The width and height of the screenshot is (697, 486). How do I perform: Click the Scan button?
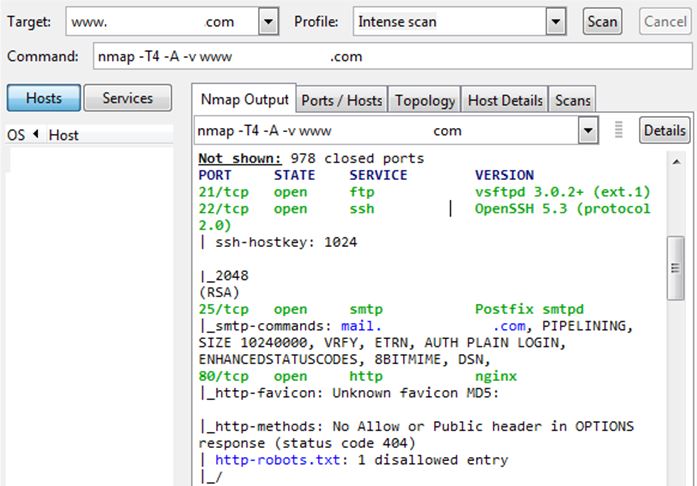[602, 21]
